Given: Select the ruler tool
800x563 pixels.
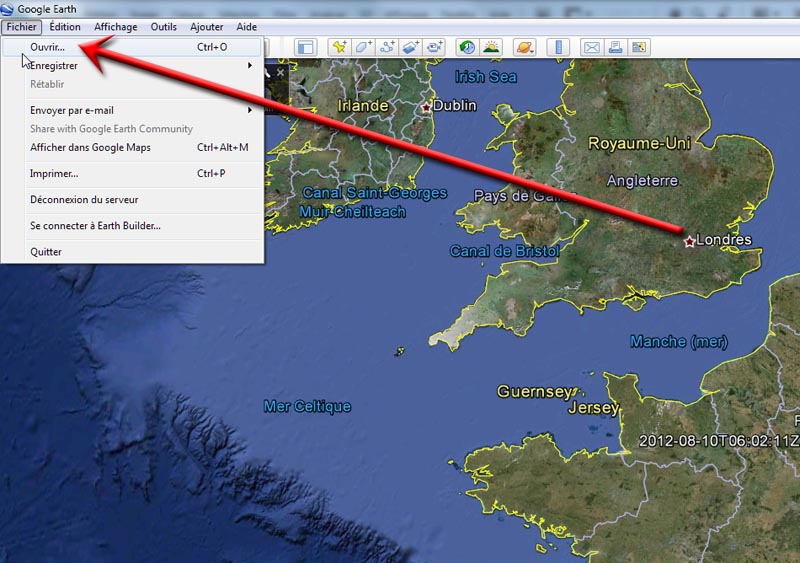Looking at the screenshot, I should [558, 47].
